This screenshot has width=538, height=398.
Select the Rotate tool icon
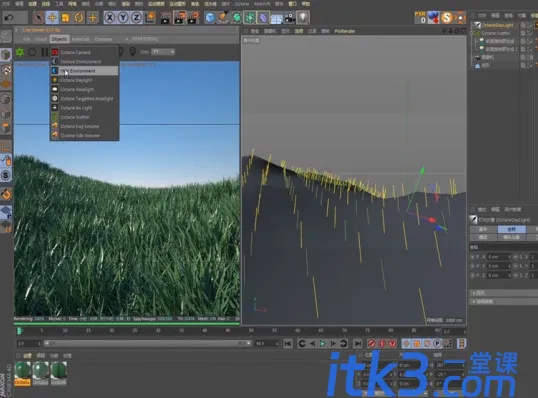[79, 17]
